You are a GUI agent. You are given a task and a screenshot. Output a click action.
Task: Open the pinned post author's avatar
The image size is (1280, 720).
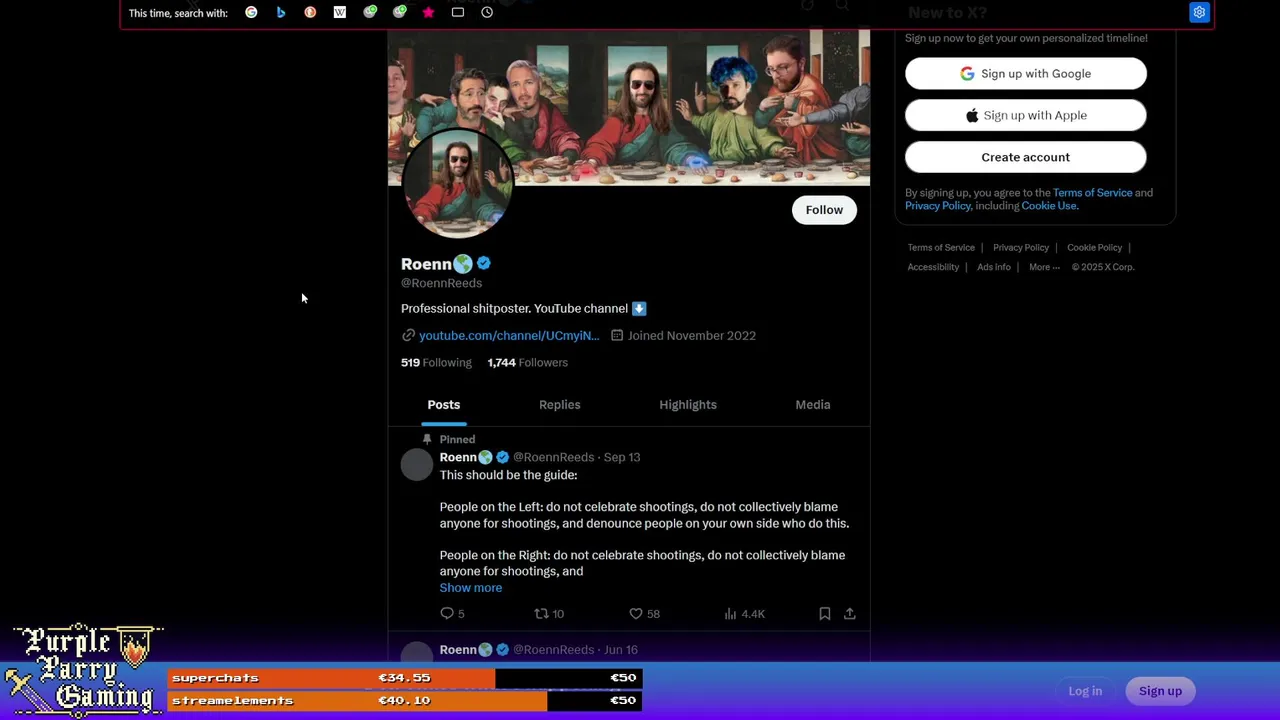click(x=417, y=465)
